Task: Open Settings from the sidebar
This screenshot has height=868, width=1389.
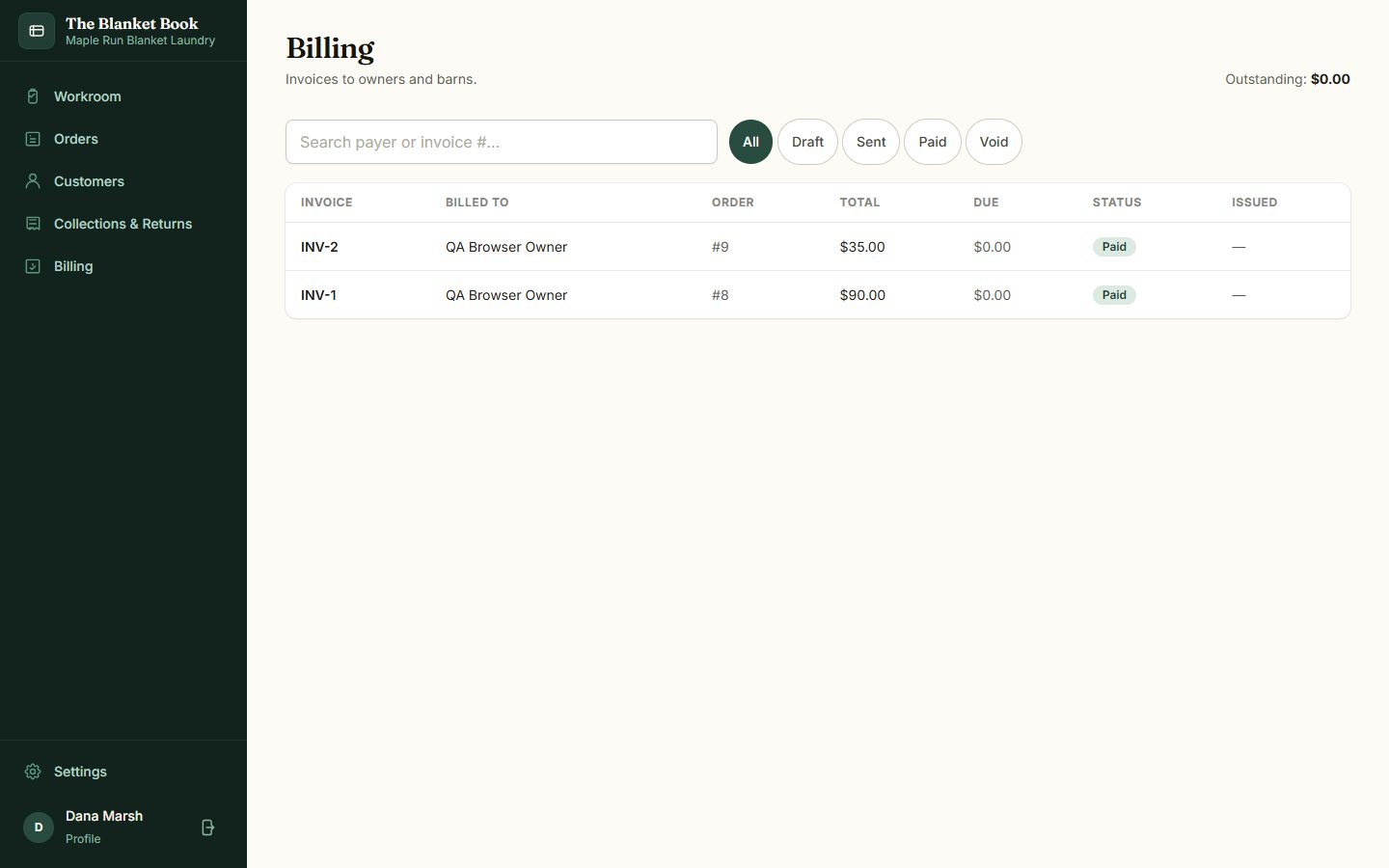Action: [123, 772]
